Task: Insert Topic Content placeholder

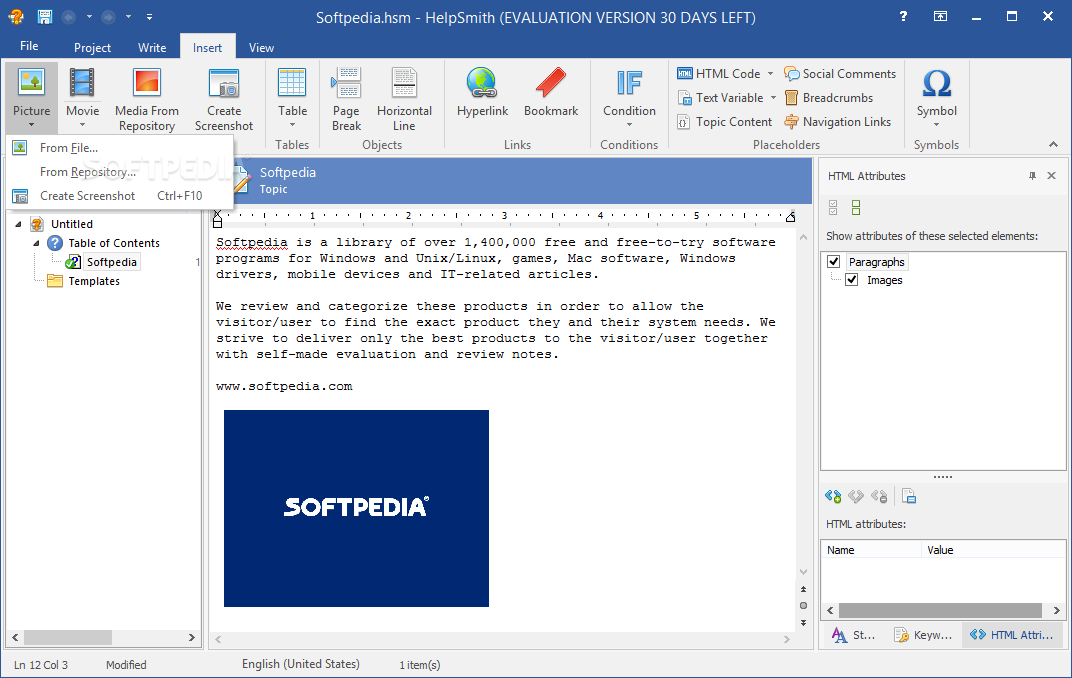Action: [725, 122]
